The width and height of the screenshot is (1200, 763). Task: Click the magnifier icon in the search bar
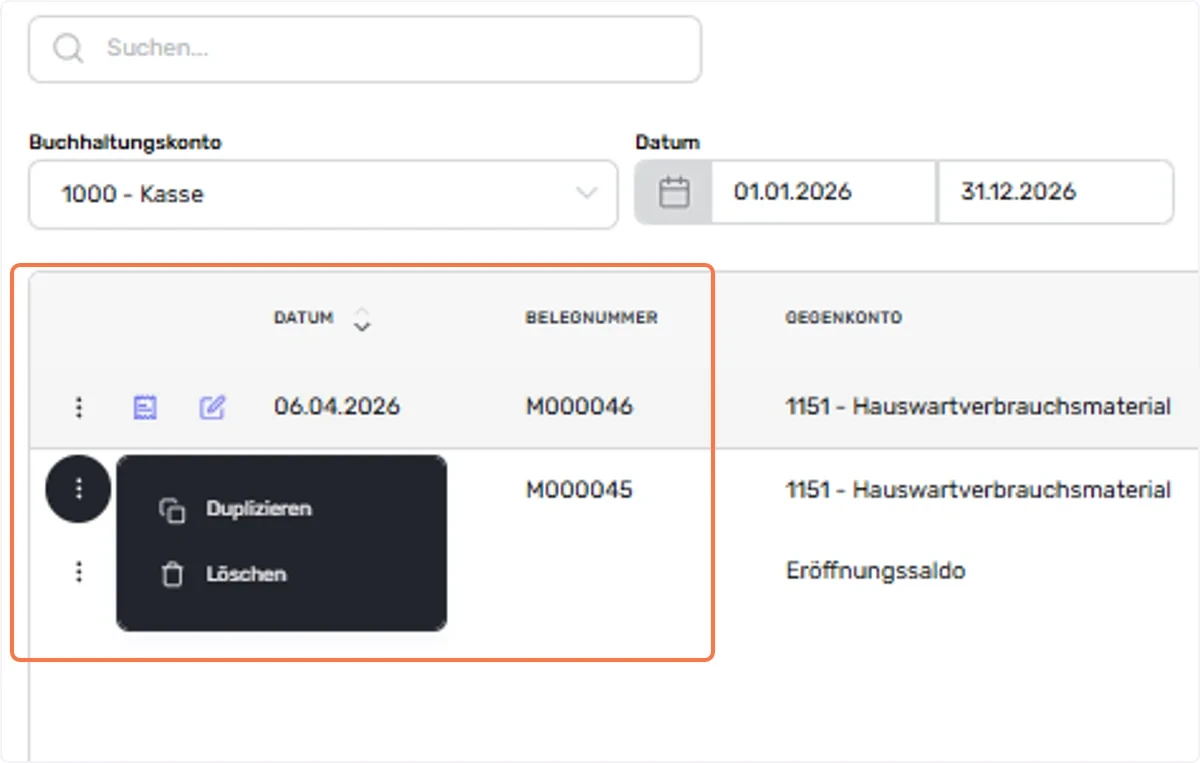point(68,48)
